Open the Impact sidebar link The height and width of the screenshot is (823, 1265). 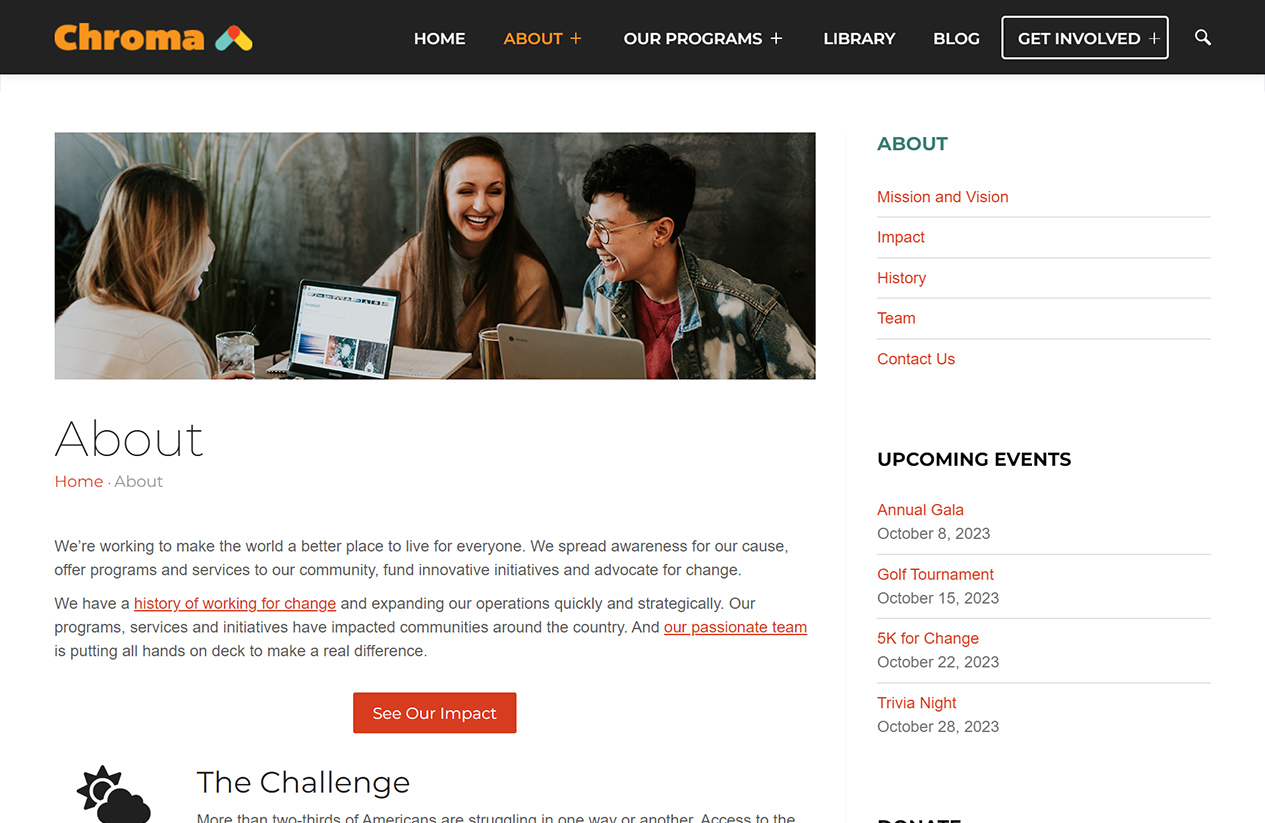tap(901, 237)
